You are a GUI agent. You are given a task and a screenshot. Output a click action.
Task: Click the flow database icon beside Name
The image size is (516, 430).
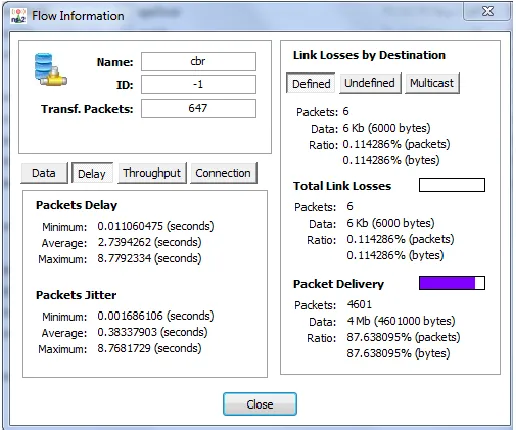point(50,70)
